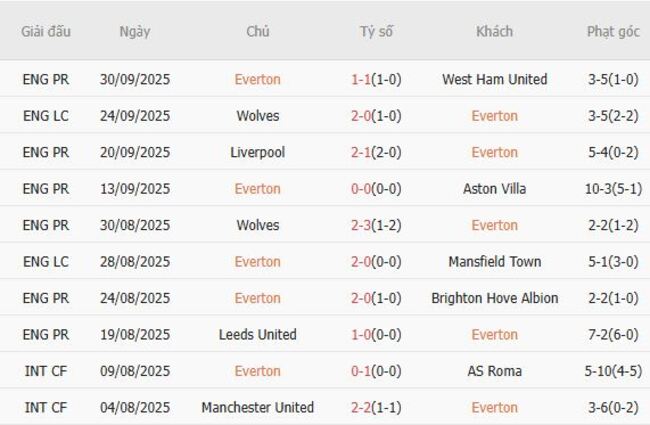This screenshot has width=650, height=425.
Task: Open Brighton Hove Albion team link
Action: (x=494, y=298)
